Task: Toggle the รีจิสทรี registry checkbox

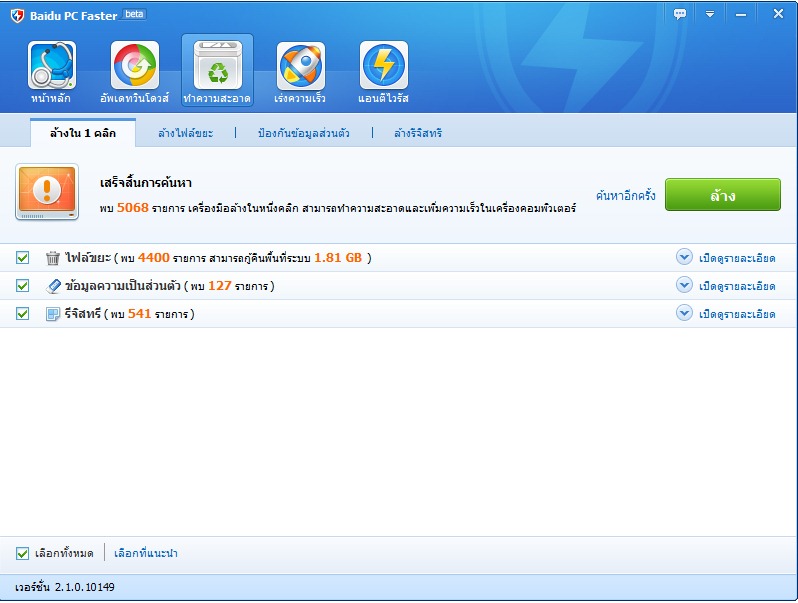Action: (x=23, y=314)
